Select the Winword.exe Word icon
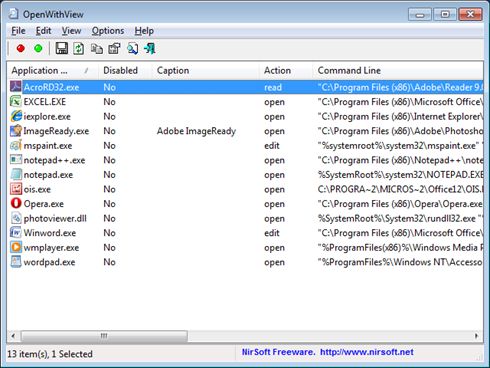 tap(16, 233)
